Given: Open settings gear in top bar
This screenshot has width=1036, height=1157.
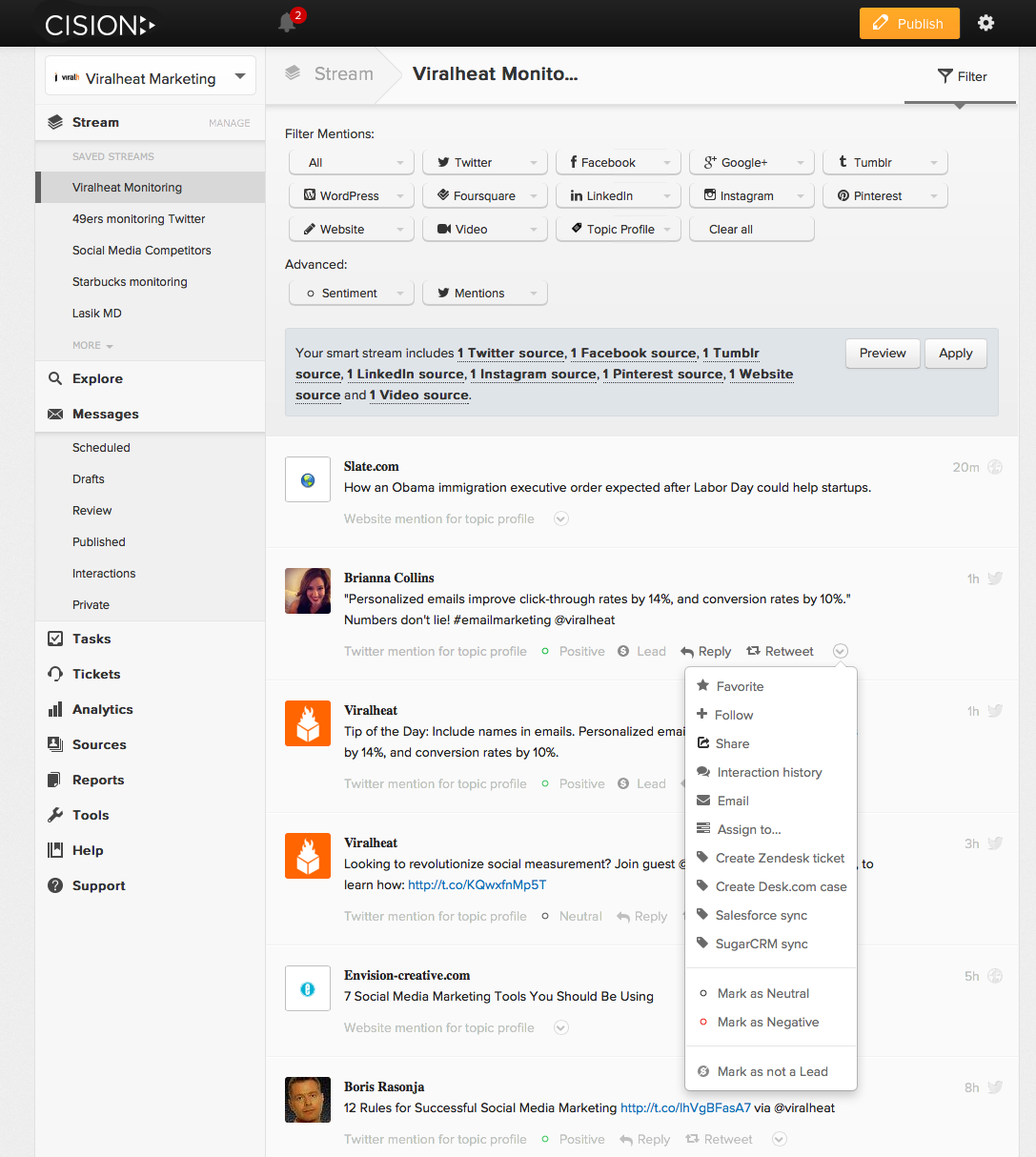Looking at the screenshot, I should pos(986,23).
